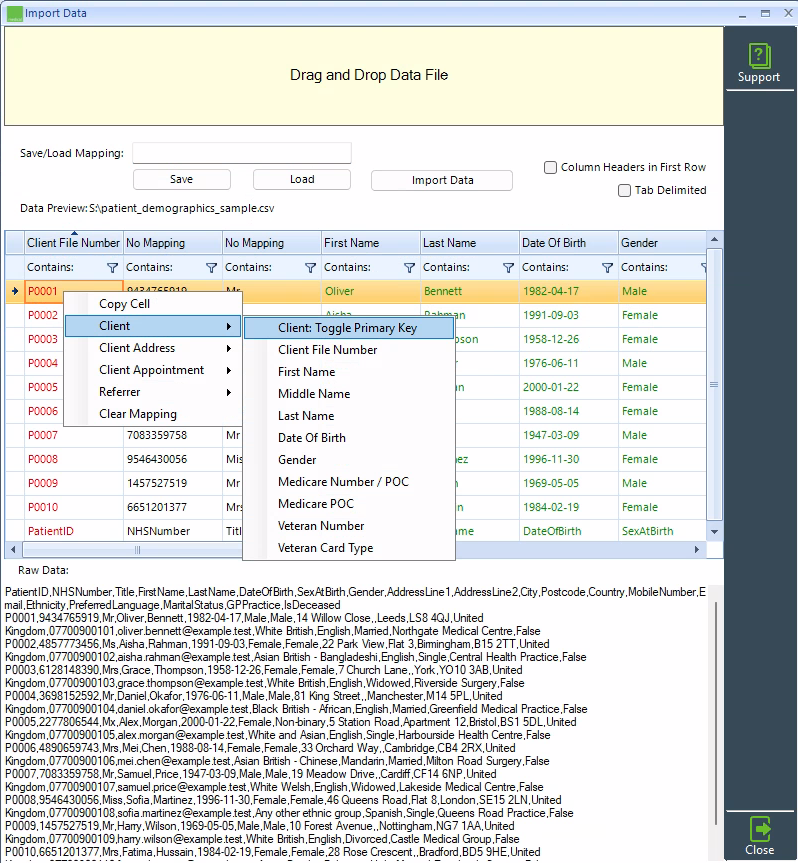
Task: Click the PatientID cell in last row
Action: coord(74,532)
